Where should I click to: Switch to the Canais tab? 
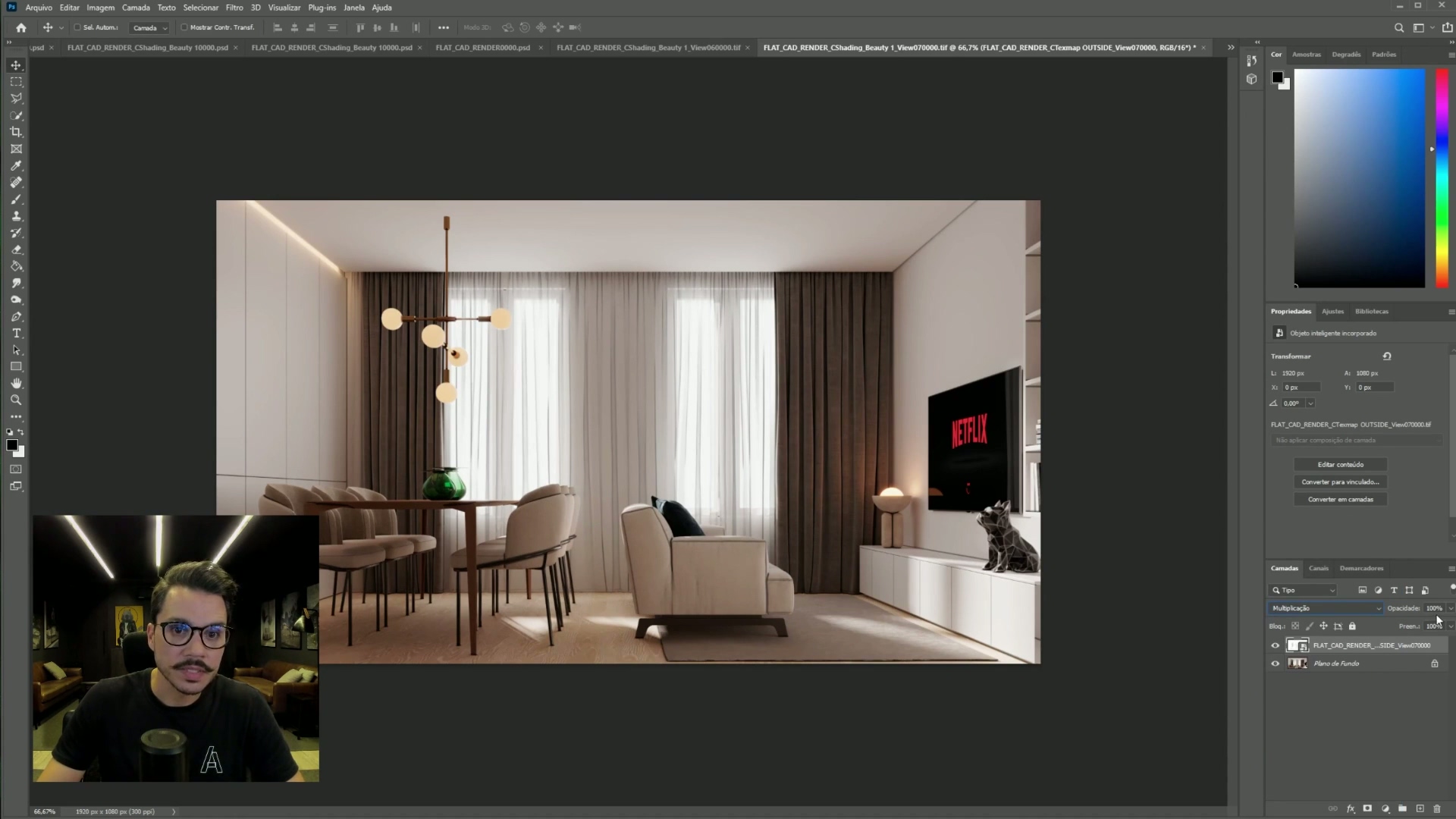(1318, 568)
